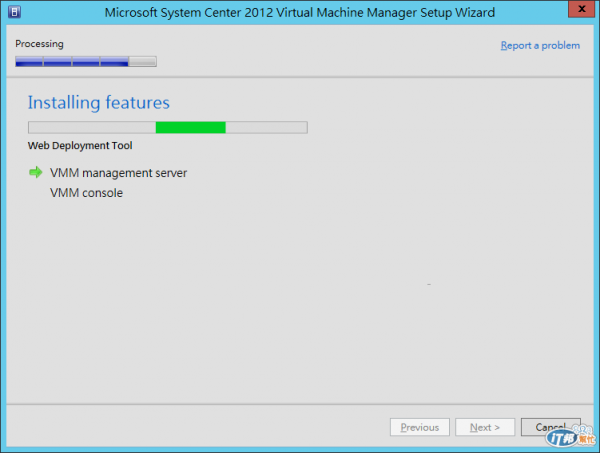This screenshot has width=600, height=453.
Task: Select the VMM console item
Action: pyautogui.click(x=86, y=193)
